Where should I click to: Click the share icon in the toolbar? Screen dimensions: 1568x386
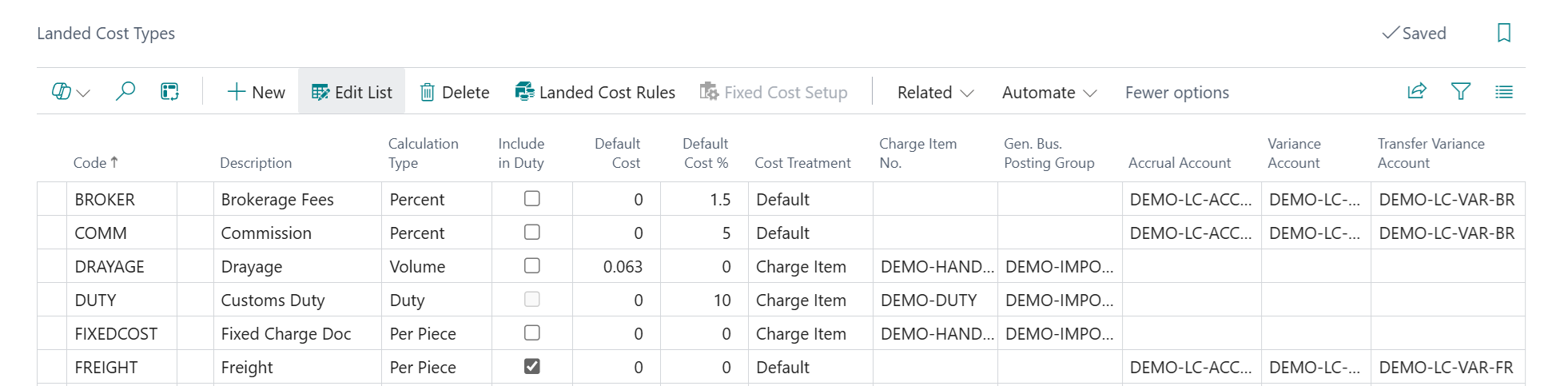click(x=1416, y=92)
